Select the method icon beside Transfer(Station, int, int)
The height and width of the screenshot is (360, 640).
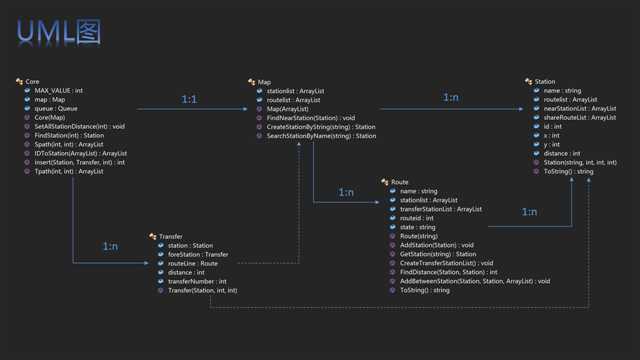(x=160, y=290)
